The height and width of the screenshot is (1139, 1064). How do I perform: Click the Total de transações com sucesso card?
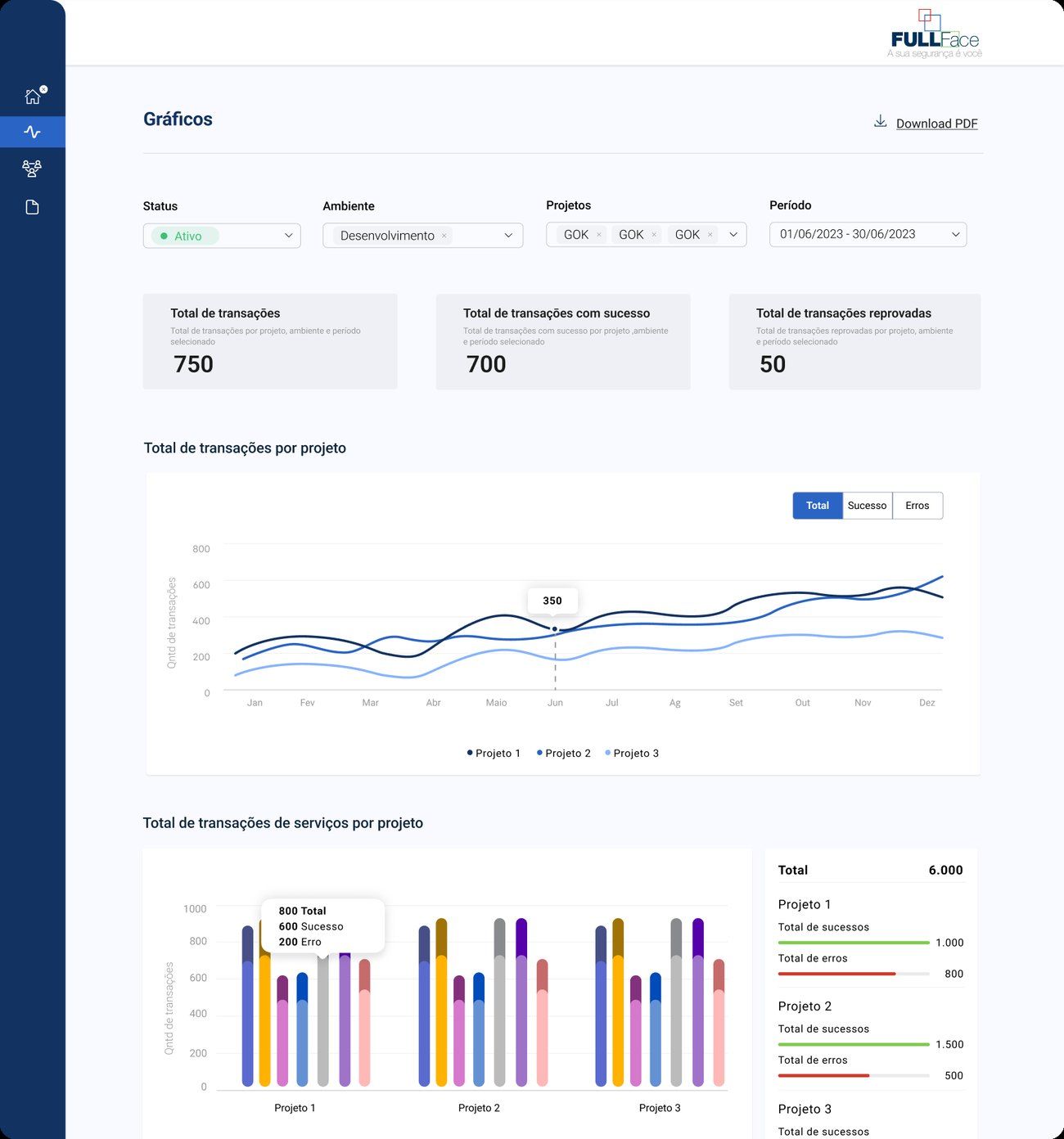(563, 341)
